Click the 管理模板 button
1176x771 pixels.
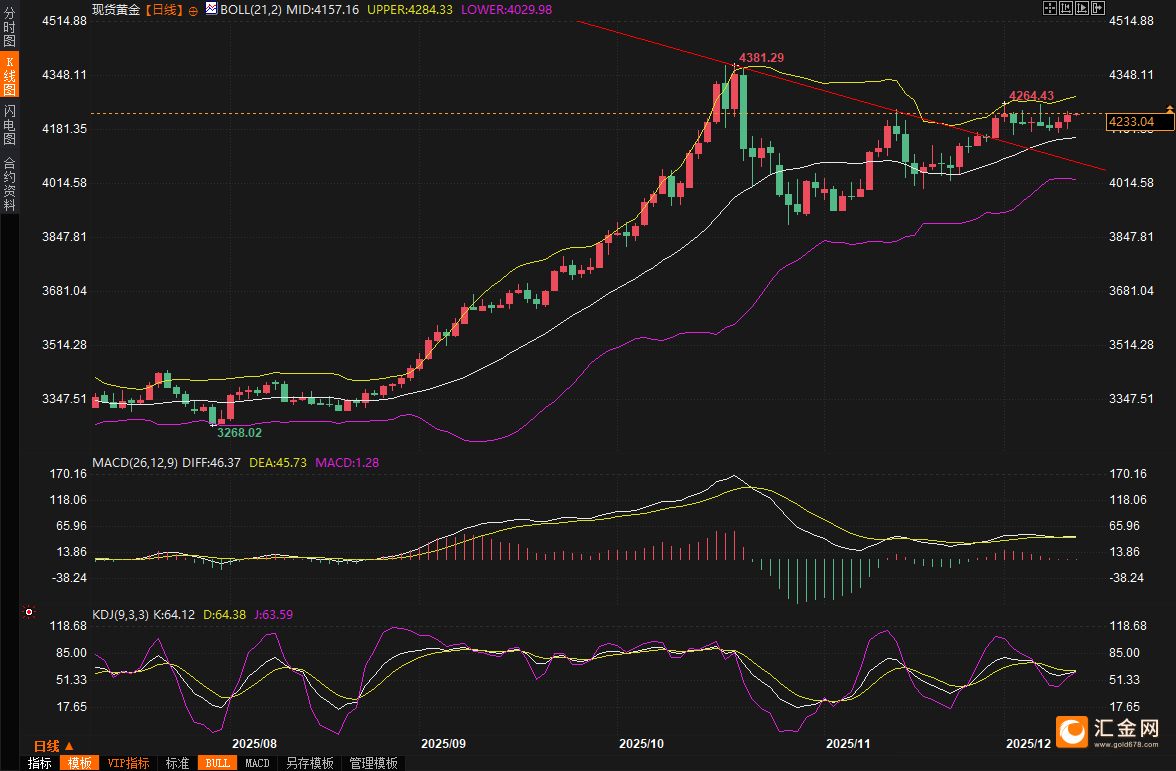[x=373, y=763]
